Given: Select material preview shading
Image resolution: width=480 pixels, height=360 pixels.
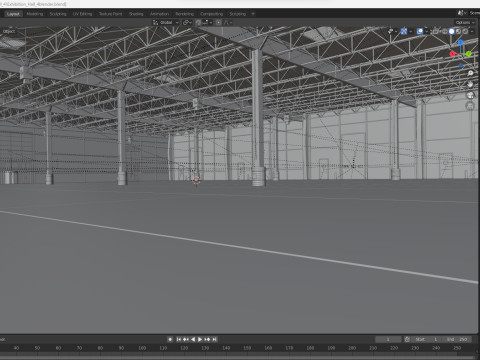Looking at the screenshot, I should [458, 31].
